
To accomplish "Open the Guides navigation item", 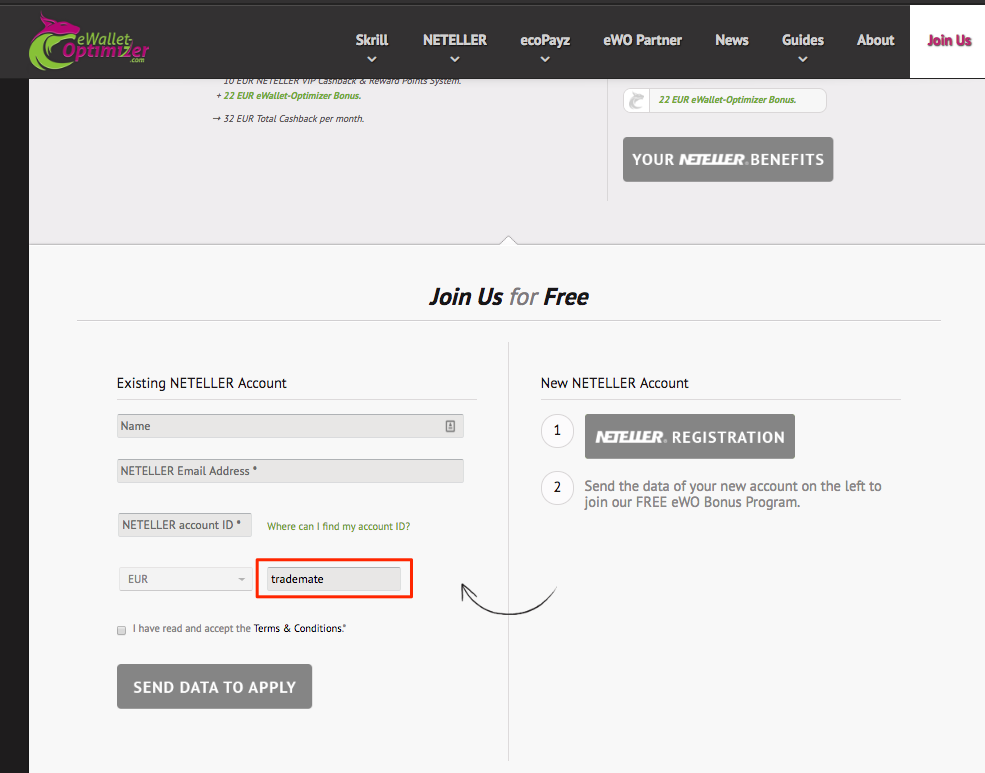I will [803, 40].
